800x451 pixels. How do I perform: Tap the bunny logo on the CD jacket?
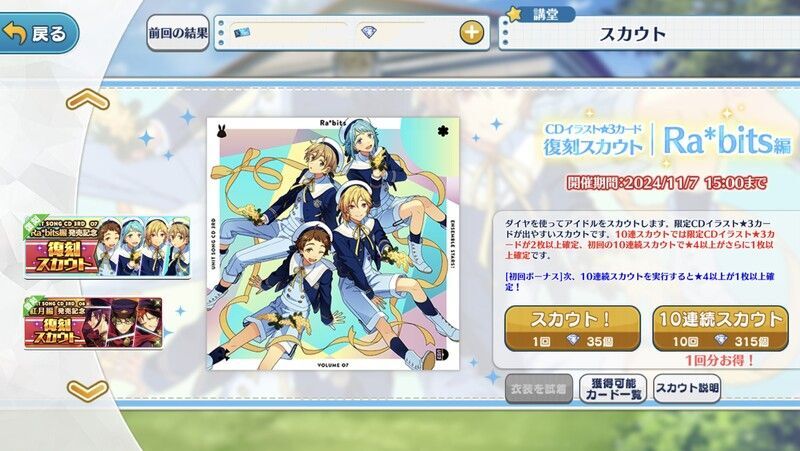point(222,132)
